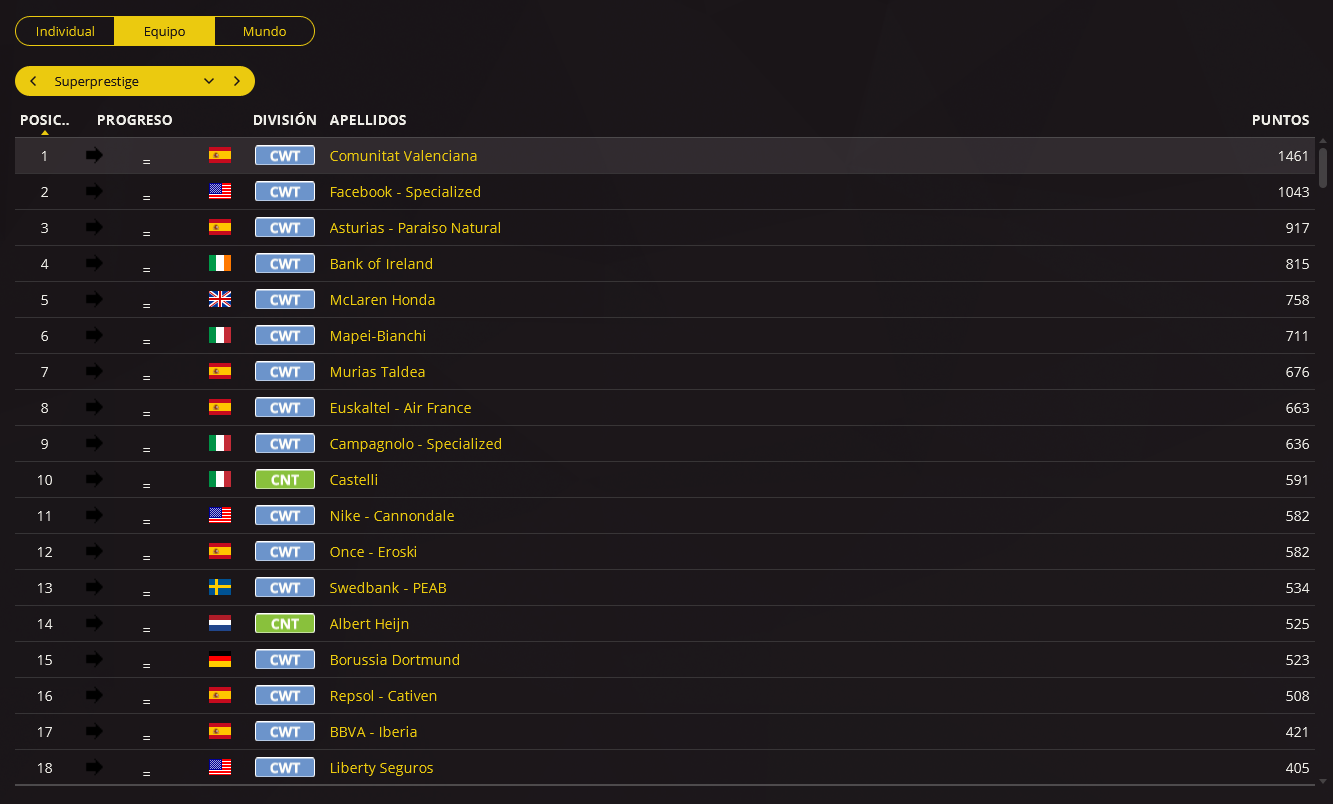This screenshot has height=804, width=1333.
Task: Open team Liberty Seguros
Action: (x=381, y=768)
